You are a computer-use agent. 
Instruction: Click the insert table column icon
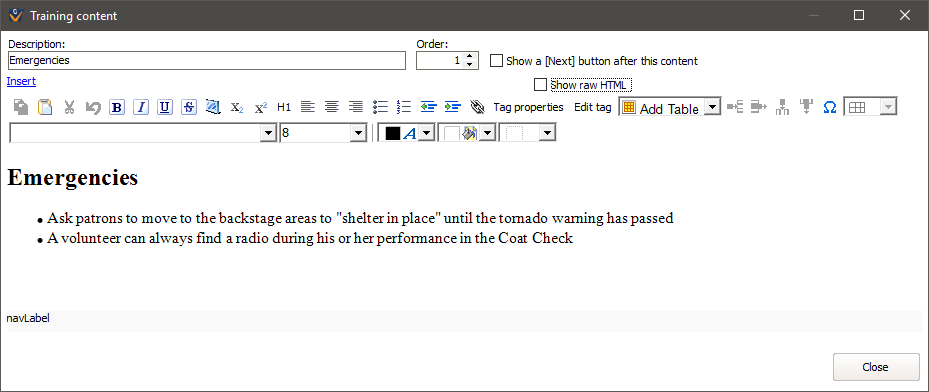click(758, 107)
